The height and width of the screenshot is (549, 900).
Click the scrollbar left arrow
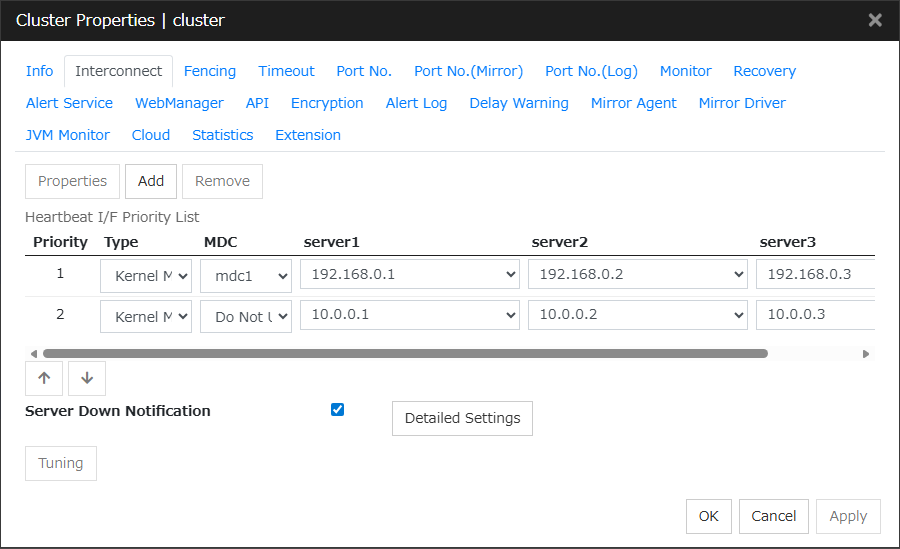pos(33,353)
